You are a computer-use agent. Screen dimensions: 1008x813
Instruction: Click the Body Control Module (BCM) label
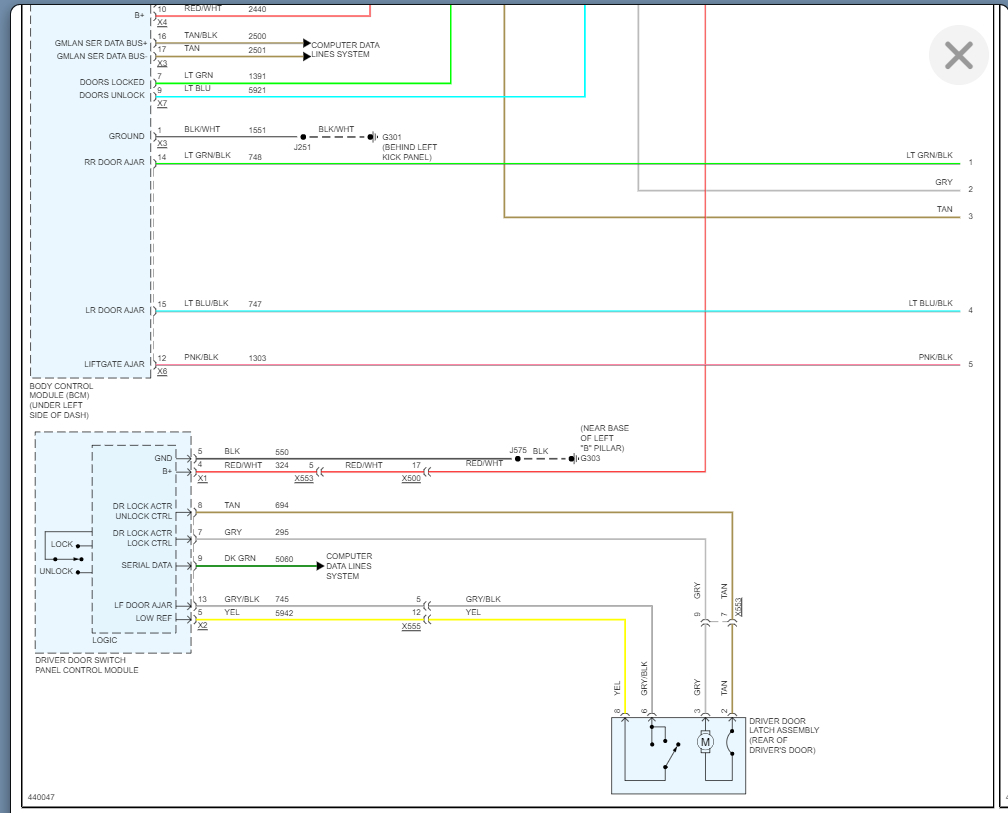(x=61, y=400)
